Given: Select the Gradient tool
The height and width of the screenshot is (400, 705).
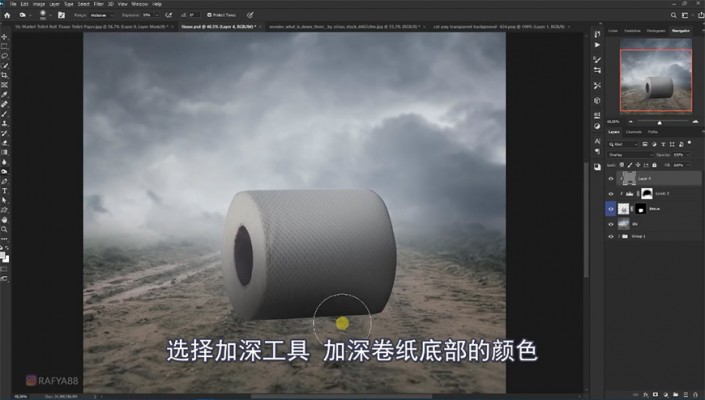Looking at the screenshot, I should click(x=4, y=152).
